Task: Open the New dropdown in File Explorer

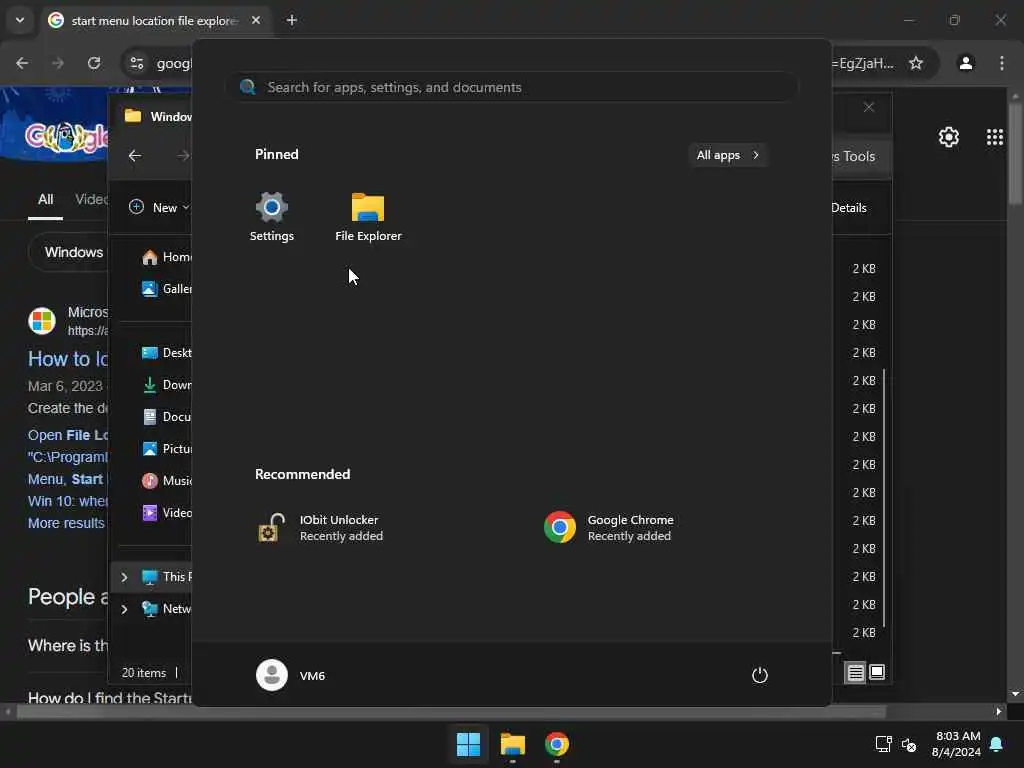Action: (159, 208)
